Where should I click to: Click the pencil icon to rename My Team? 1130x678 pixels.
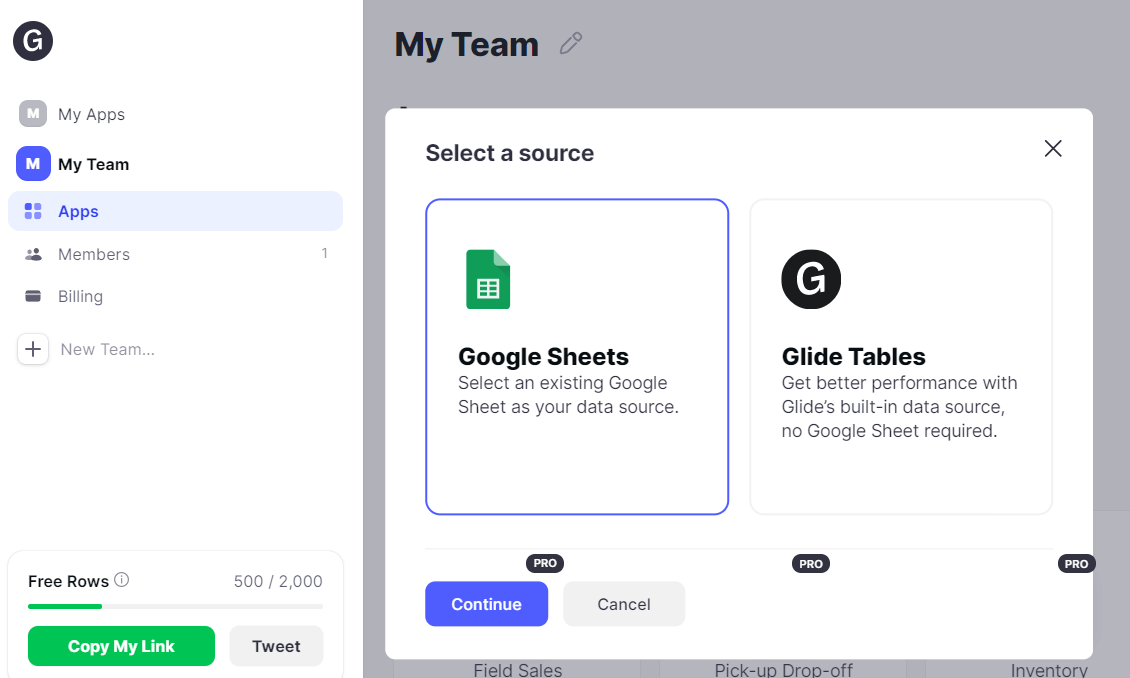570,44
